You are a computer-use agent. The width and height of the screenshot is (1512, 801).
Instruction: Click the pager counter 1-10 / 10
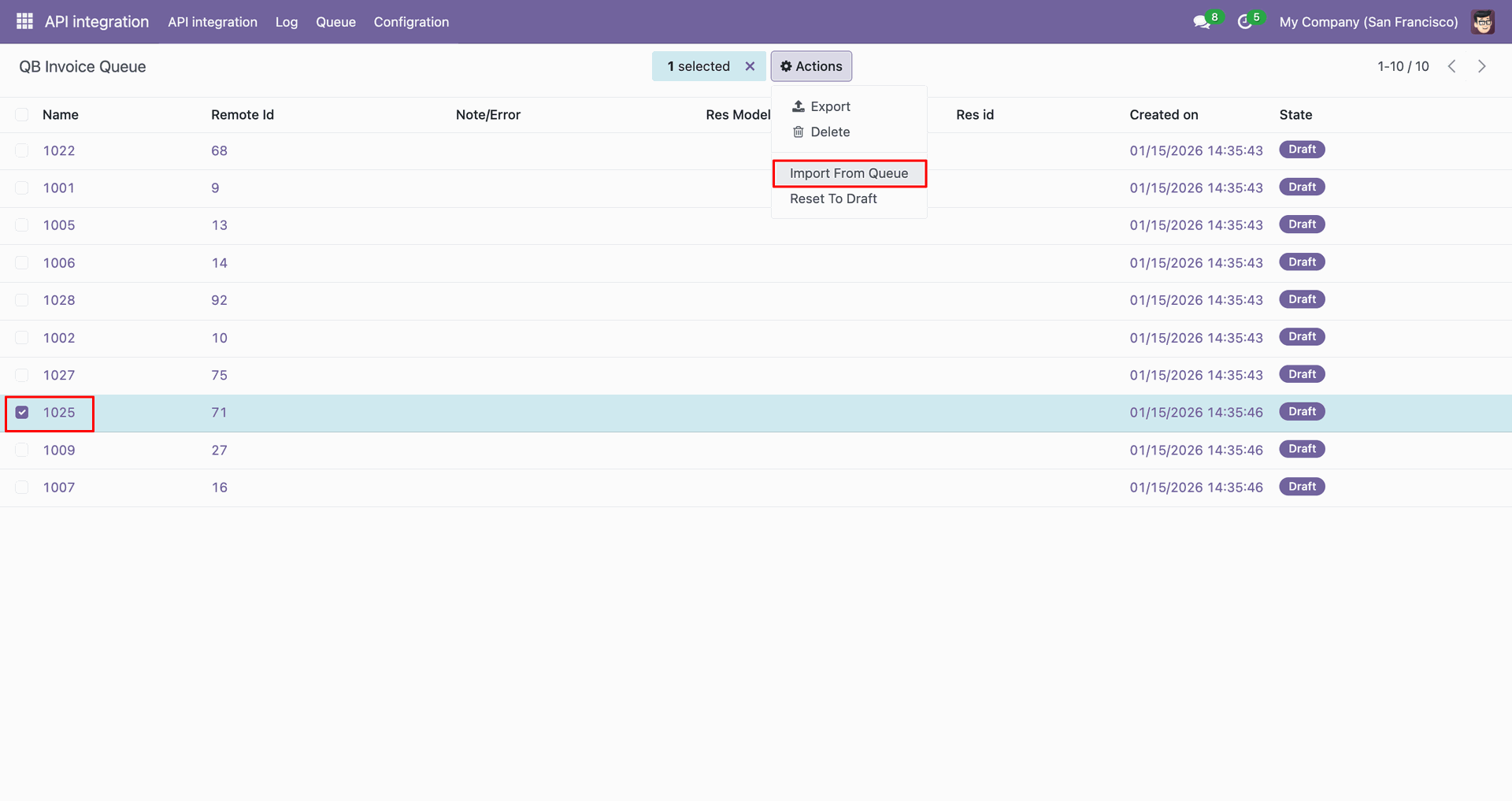click(1403, 66)
